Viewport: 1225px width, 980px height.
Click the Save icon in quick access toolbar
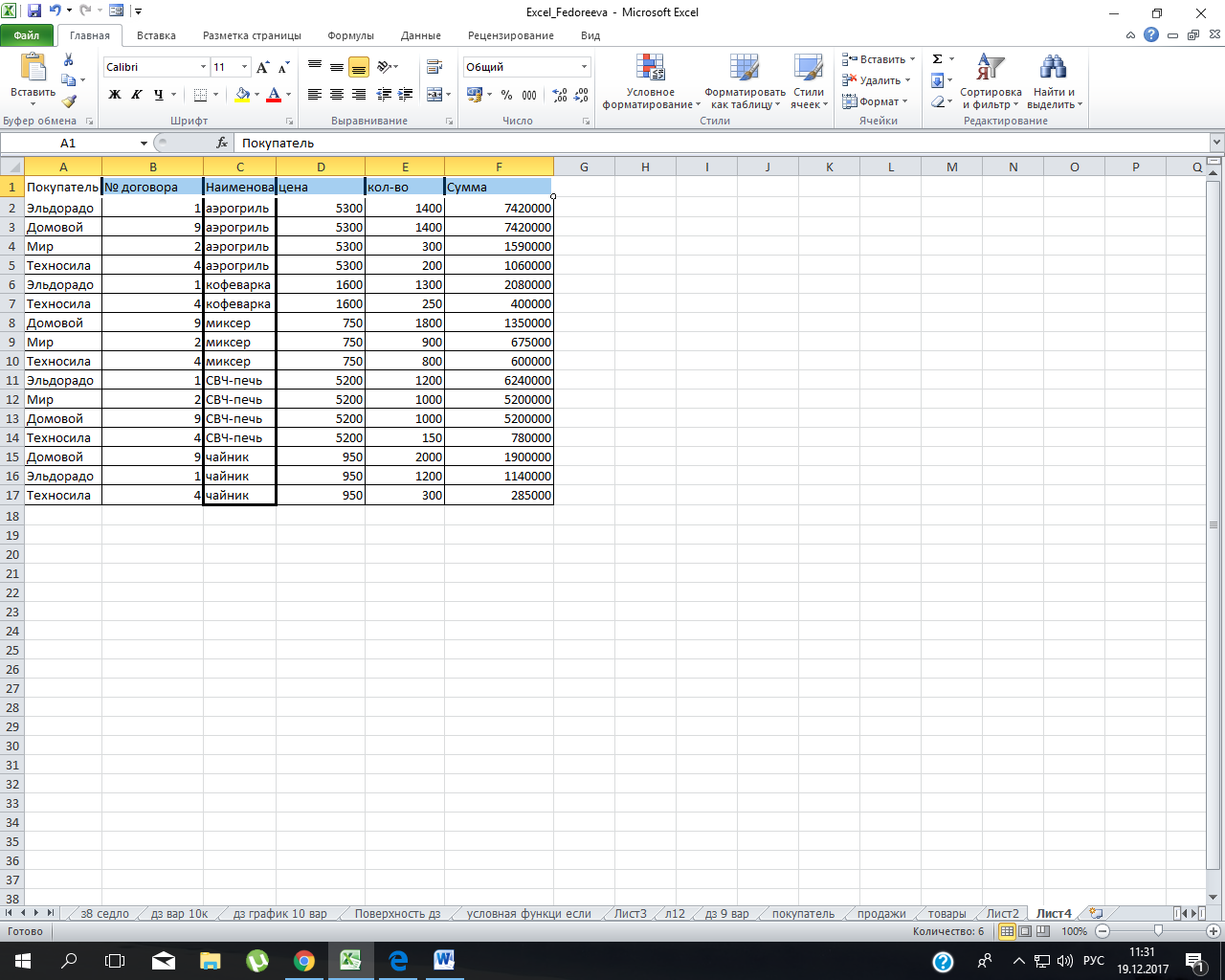34,11
